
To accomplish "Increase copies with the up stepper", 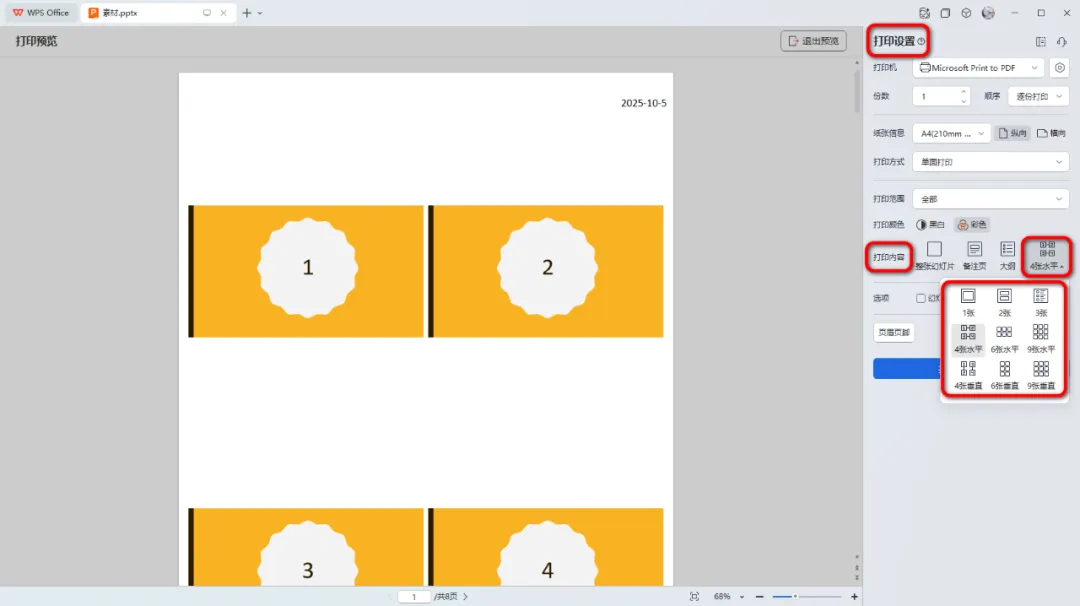I will click(963, 92).
